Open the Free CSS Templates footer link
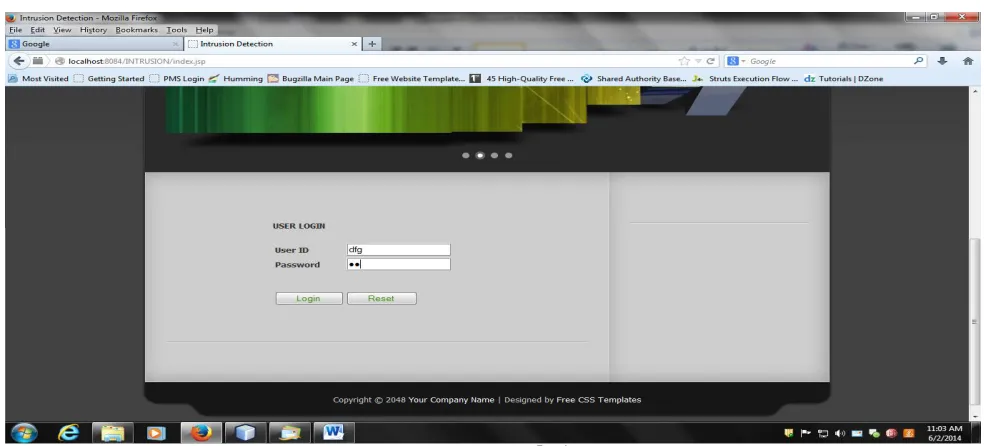 pyautogui.click(x=599, y=400)
